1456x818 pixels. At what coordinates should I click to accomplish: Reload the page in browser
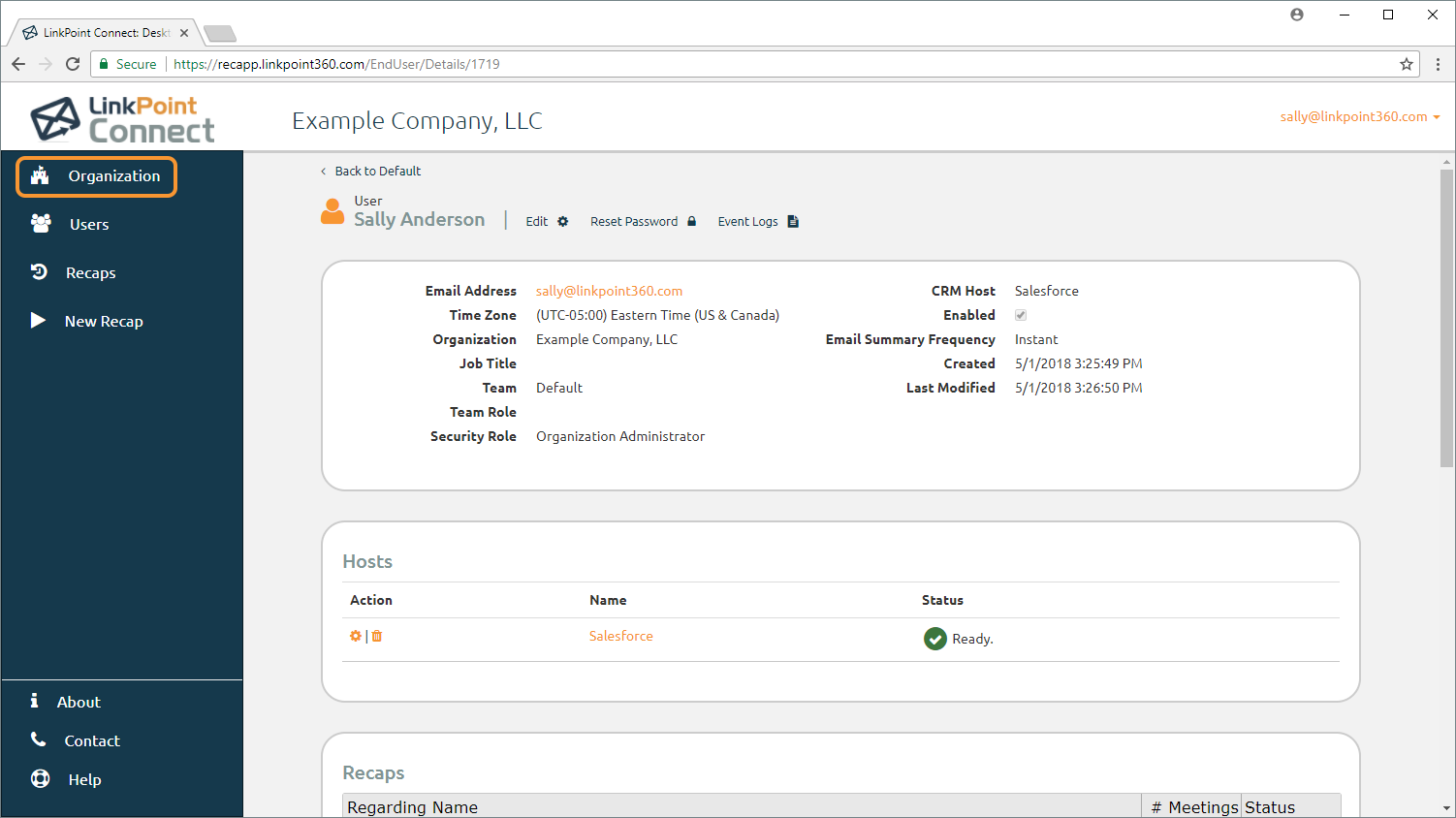[x=73, y=64]
